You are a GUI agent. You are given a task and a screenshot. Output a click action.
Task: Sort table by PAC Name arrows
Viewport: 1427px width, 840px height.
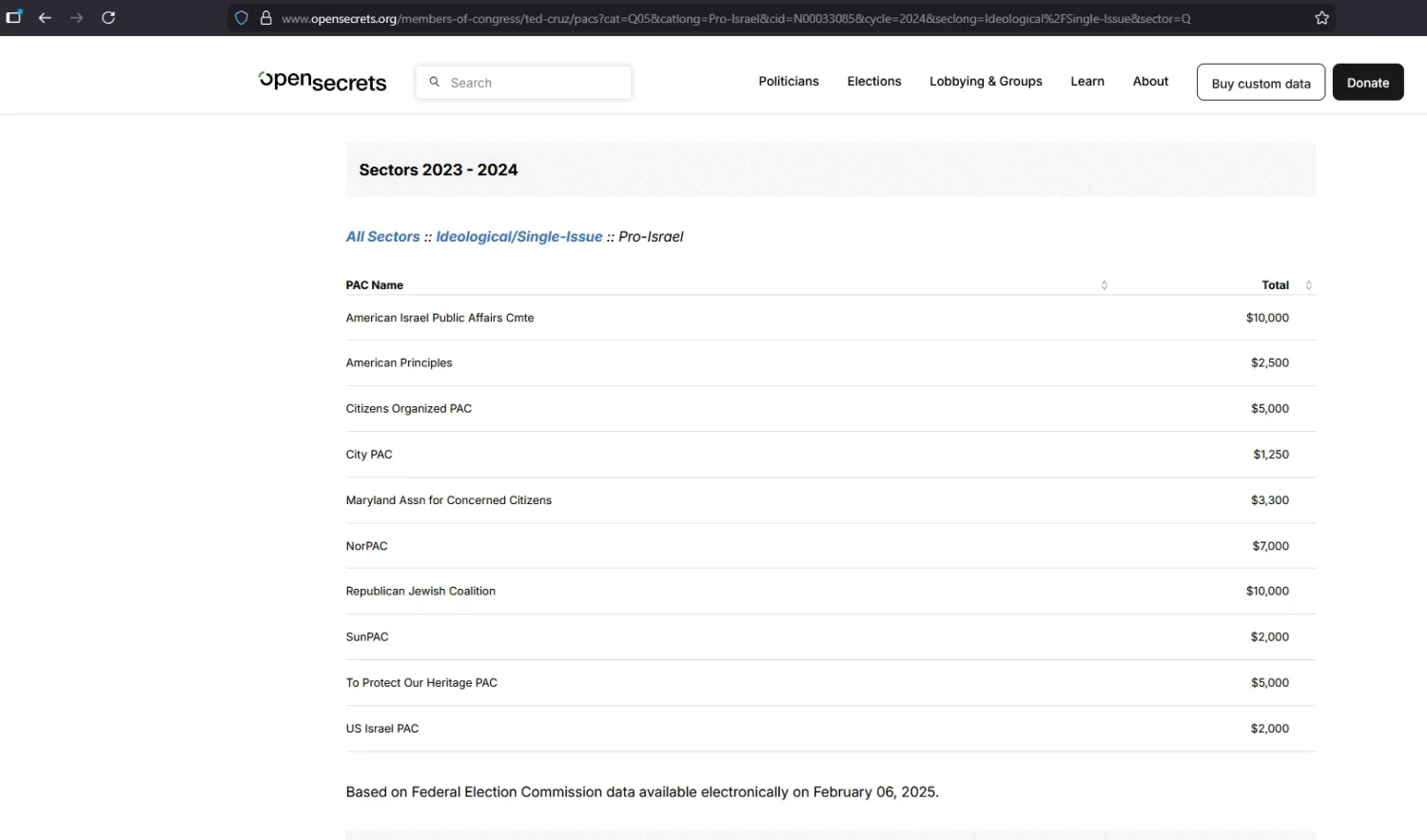tap(1104, 285)
